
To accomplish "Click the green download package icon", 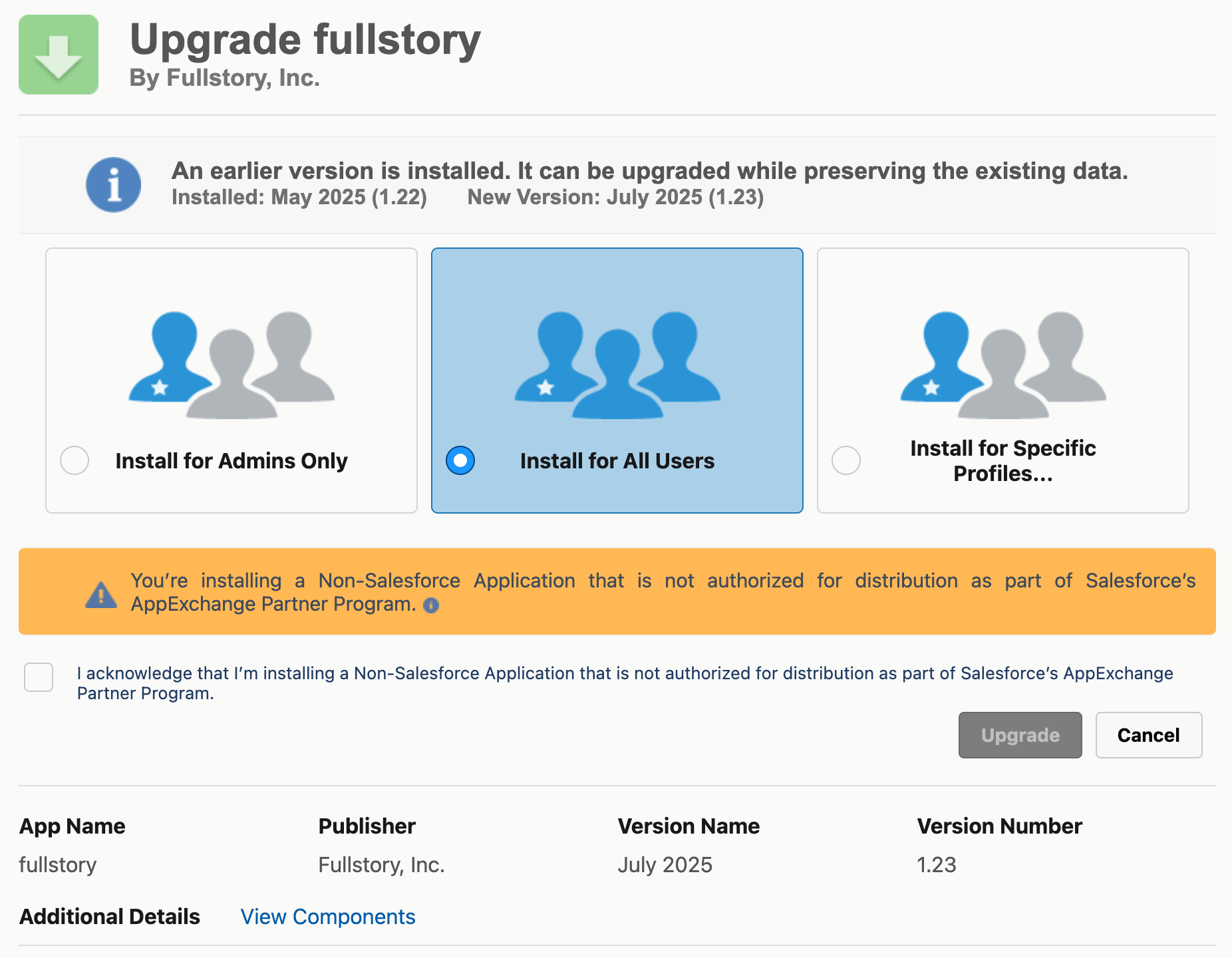I will (59, 55).
